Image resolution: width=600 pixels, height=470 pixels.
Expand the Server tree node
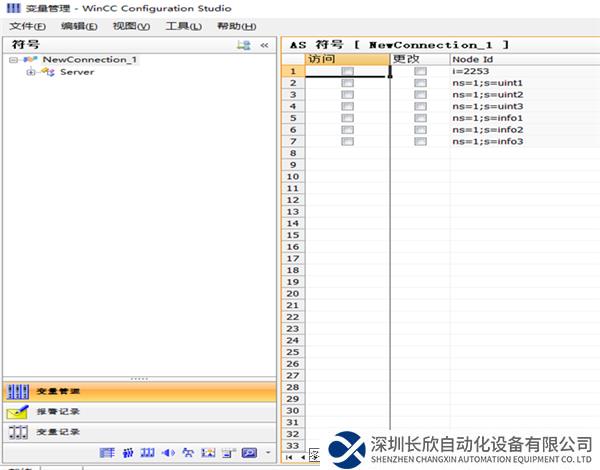point(31,72)
